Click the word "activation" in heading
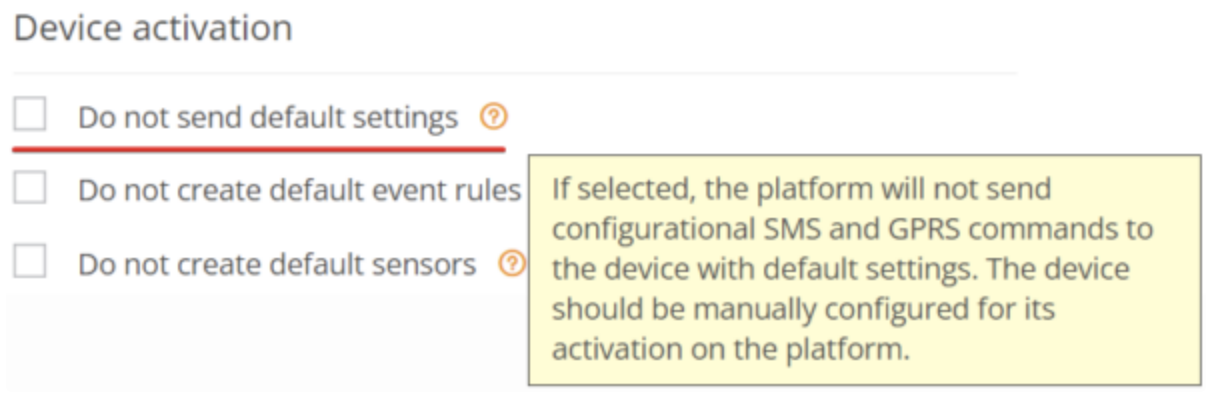 click(x=212, y=28)
